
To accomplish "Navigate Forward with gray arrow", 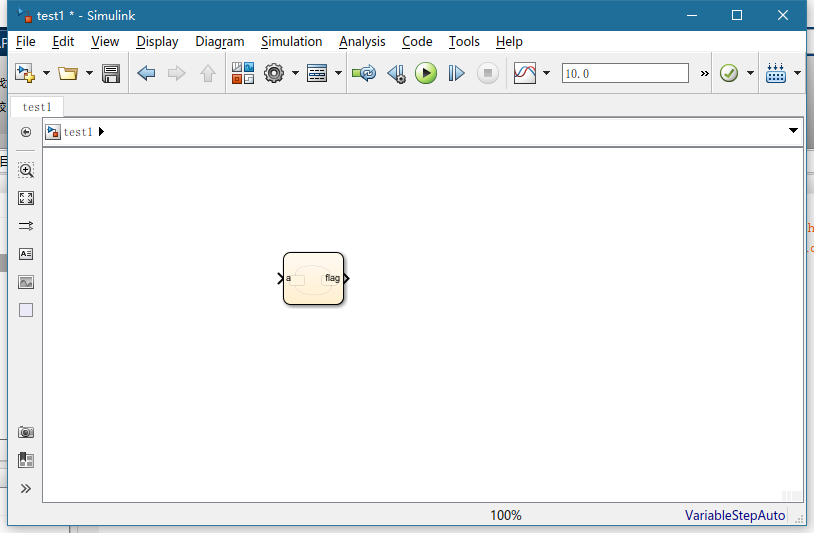I will pyautogui.click(x=177, y=73).
